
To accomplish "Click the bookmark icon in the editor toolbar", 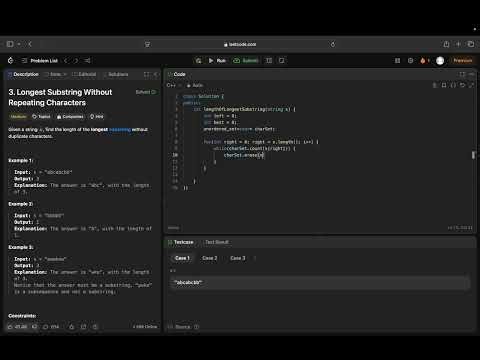I will pyautogui.click(x=444, y=85).
